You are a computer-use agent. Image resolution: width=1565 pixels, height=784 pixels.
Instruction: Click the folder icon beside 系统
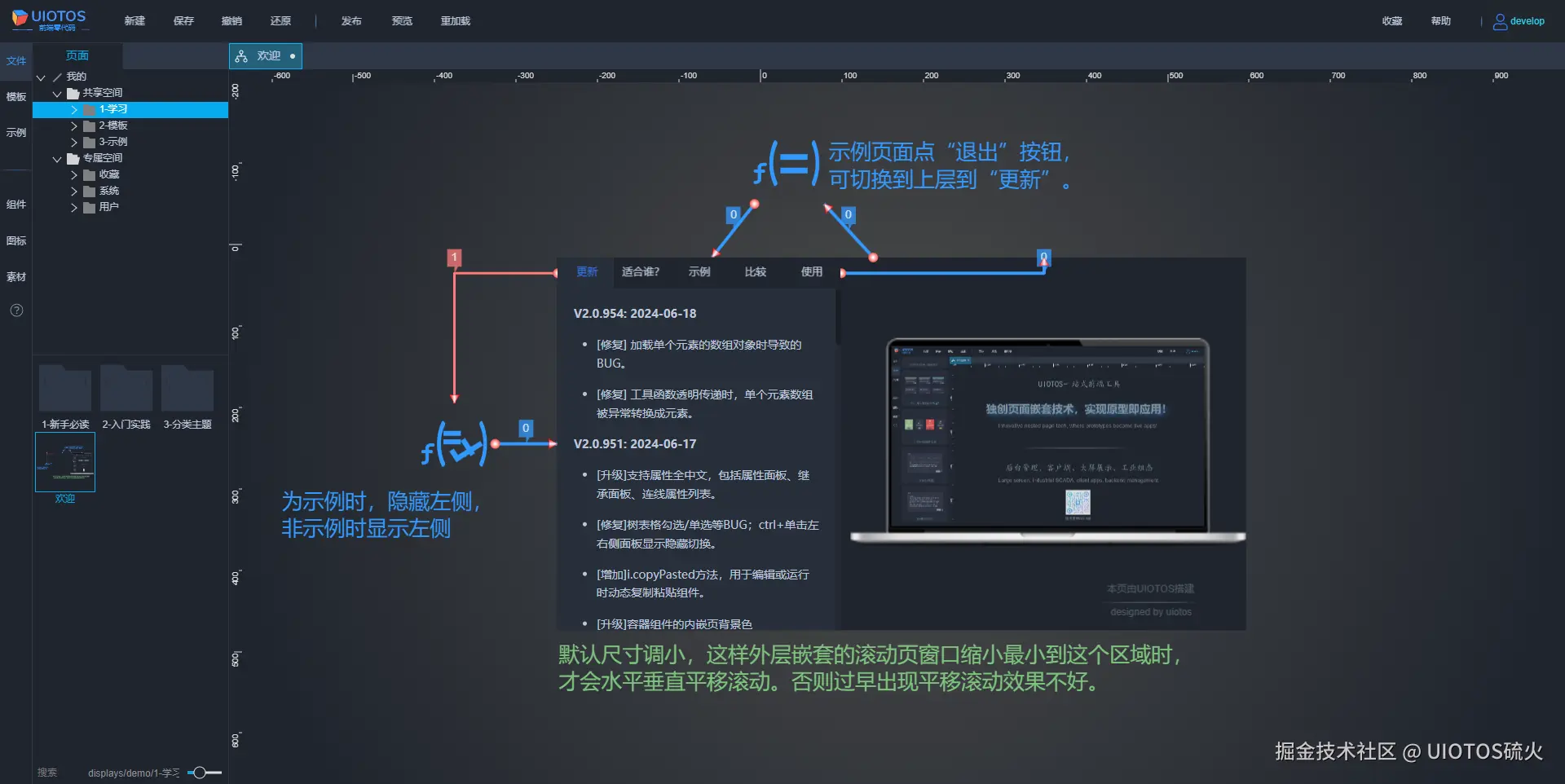click(90, 191)
